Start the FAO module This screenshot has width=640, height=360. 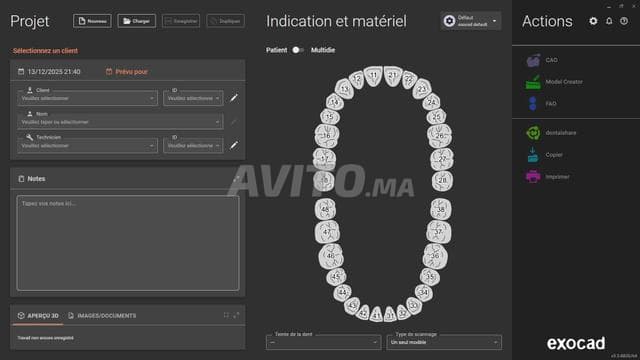[x=542, y=104]
